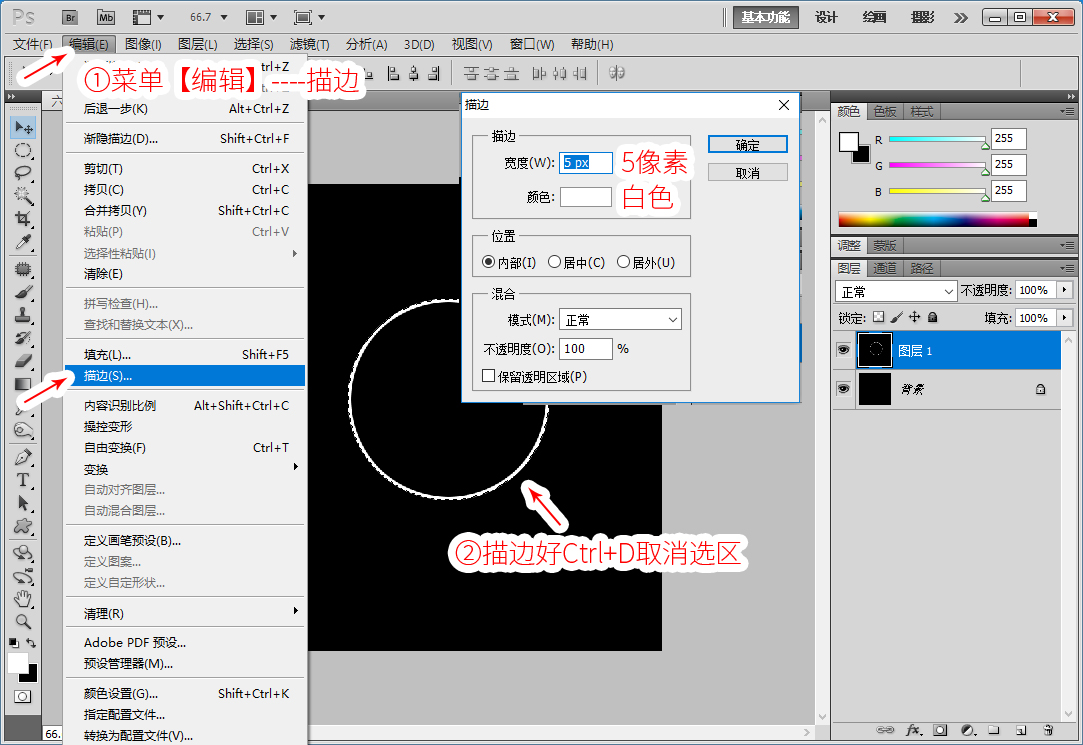Select 居外(U) stroke position

[623, 262]
